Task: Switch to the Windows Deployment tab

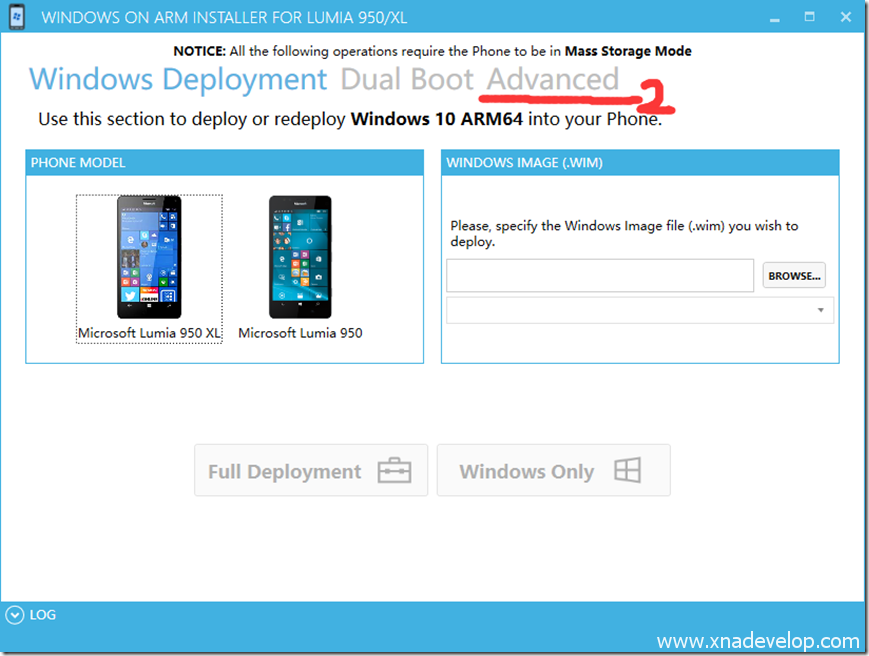Action: click(x=178, y=79)
